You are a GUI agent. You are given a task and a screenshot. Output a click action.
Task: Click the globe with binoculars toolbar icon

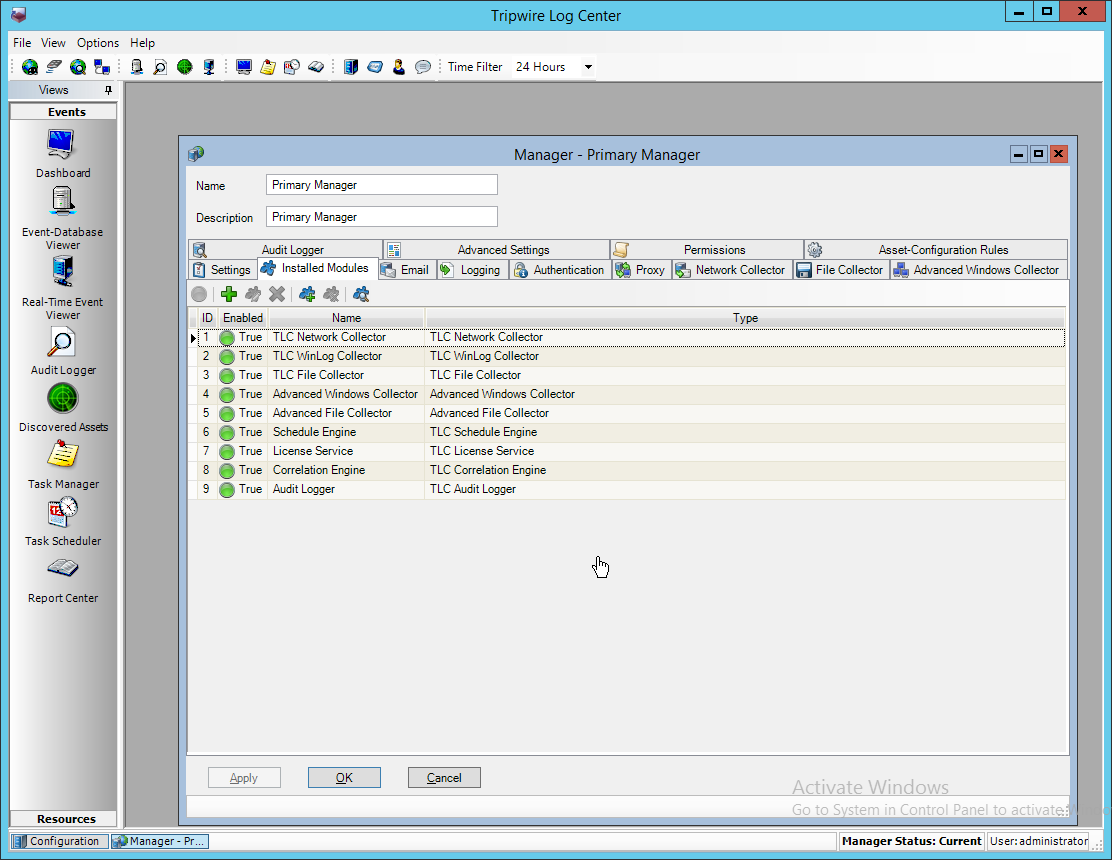tap(30, 67)
